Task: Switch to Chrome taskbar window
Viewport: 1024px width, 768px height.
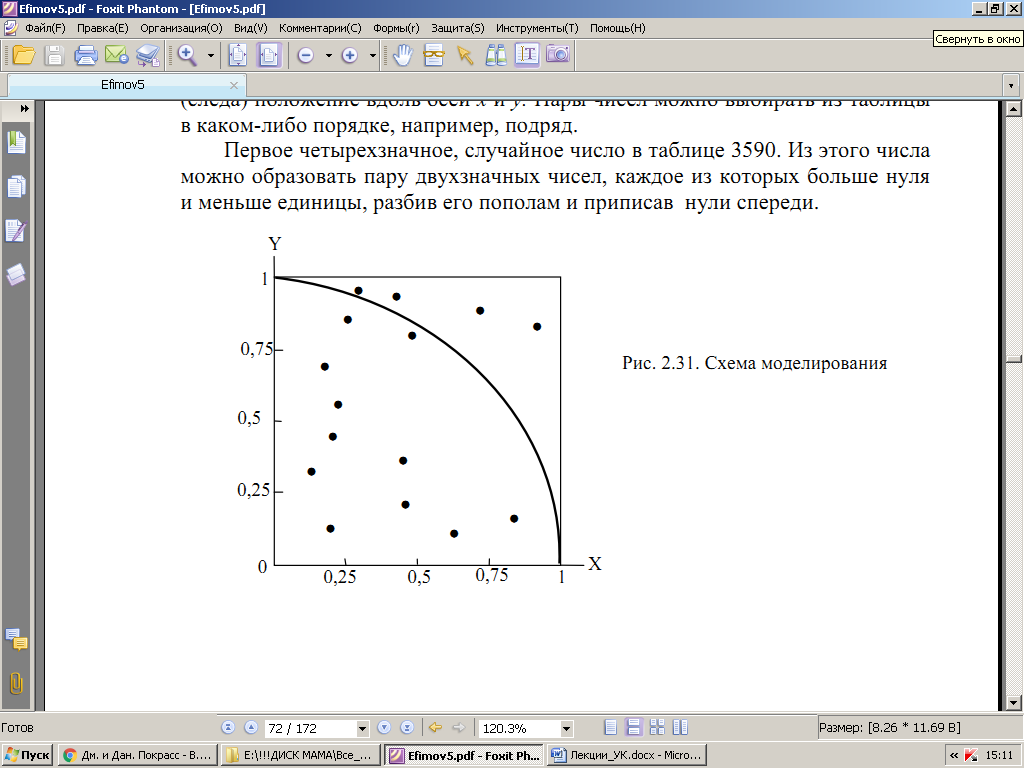Action: [x=138, y=756]
